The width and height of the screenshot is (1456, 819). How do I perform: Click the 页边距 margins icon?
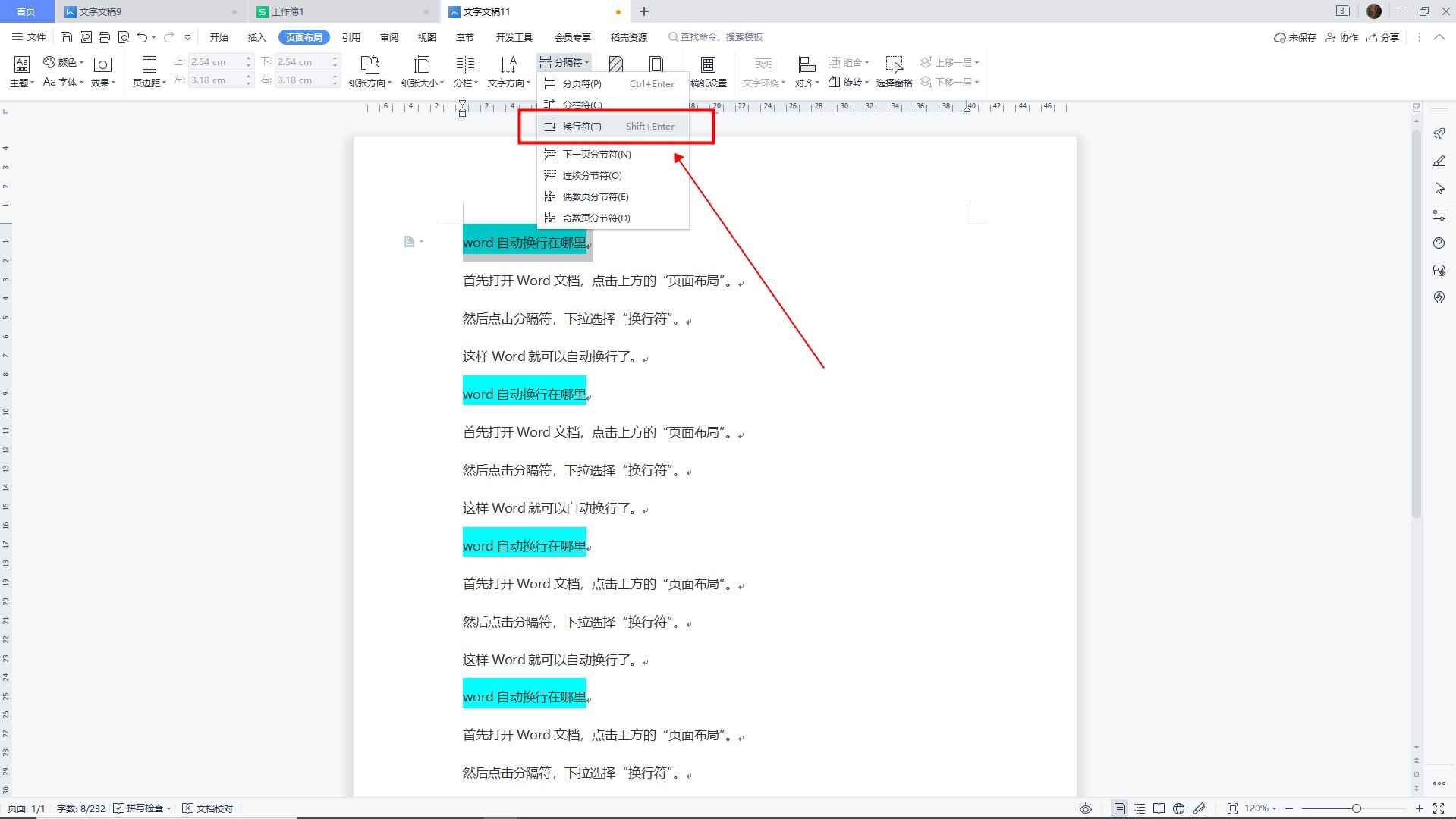149,71
